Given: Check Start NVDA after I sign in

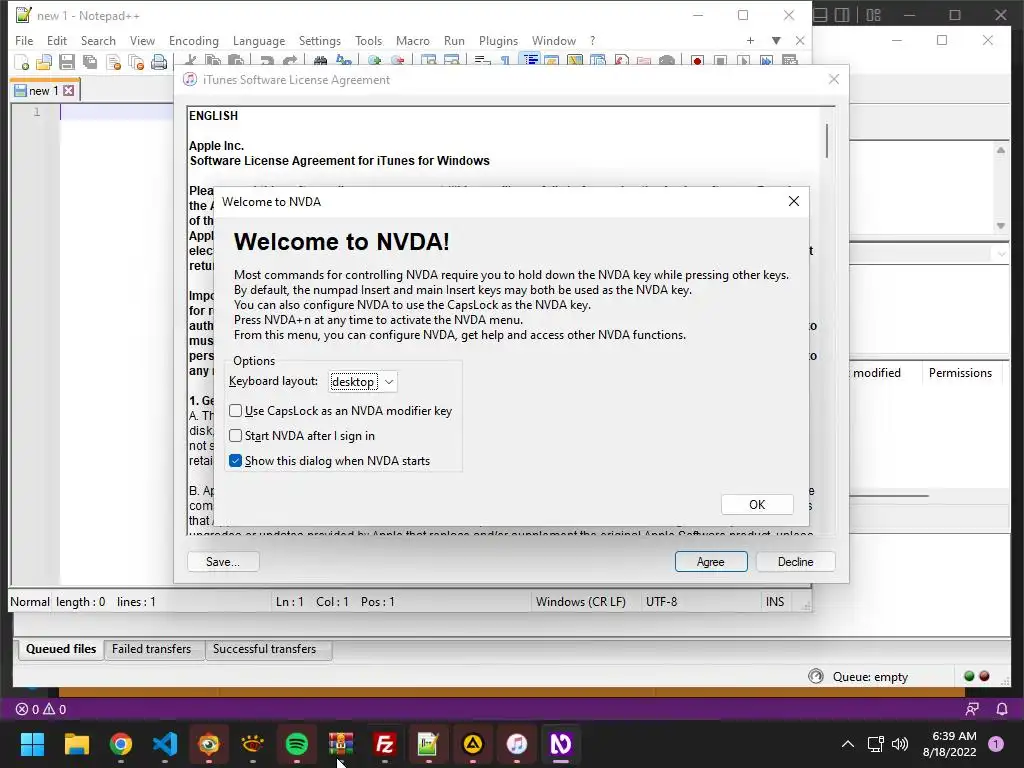Looking at the screenshot, I should pos(302,436).
